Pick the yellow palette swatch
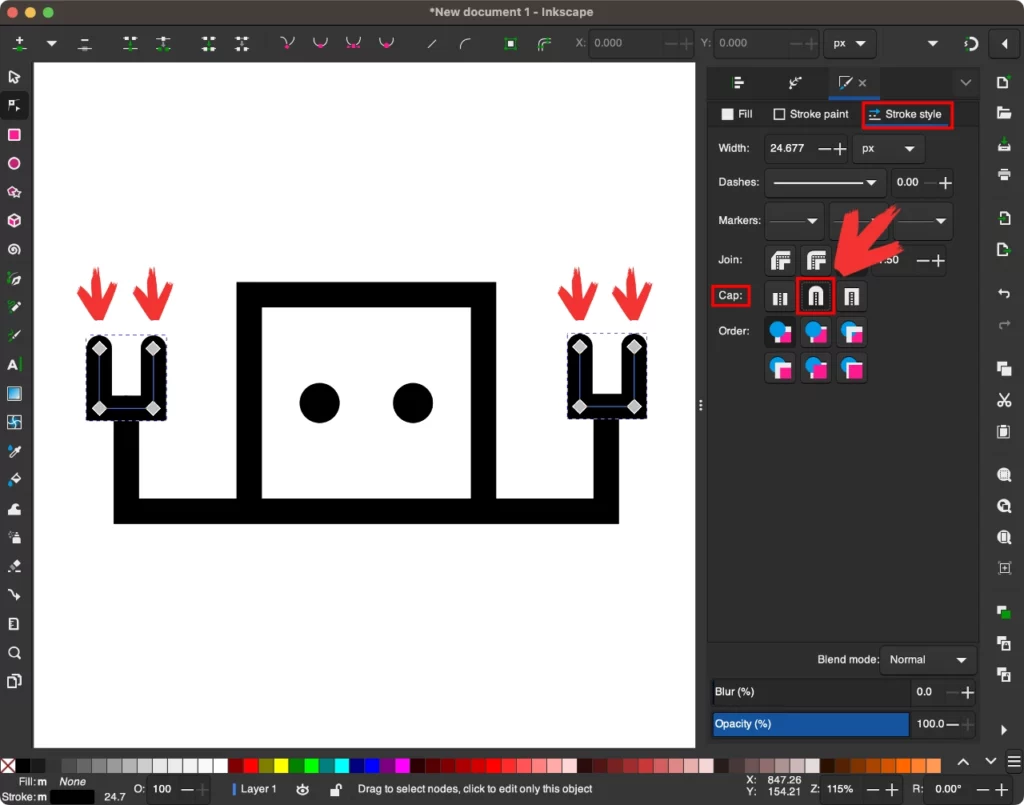 coord(281,765)
